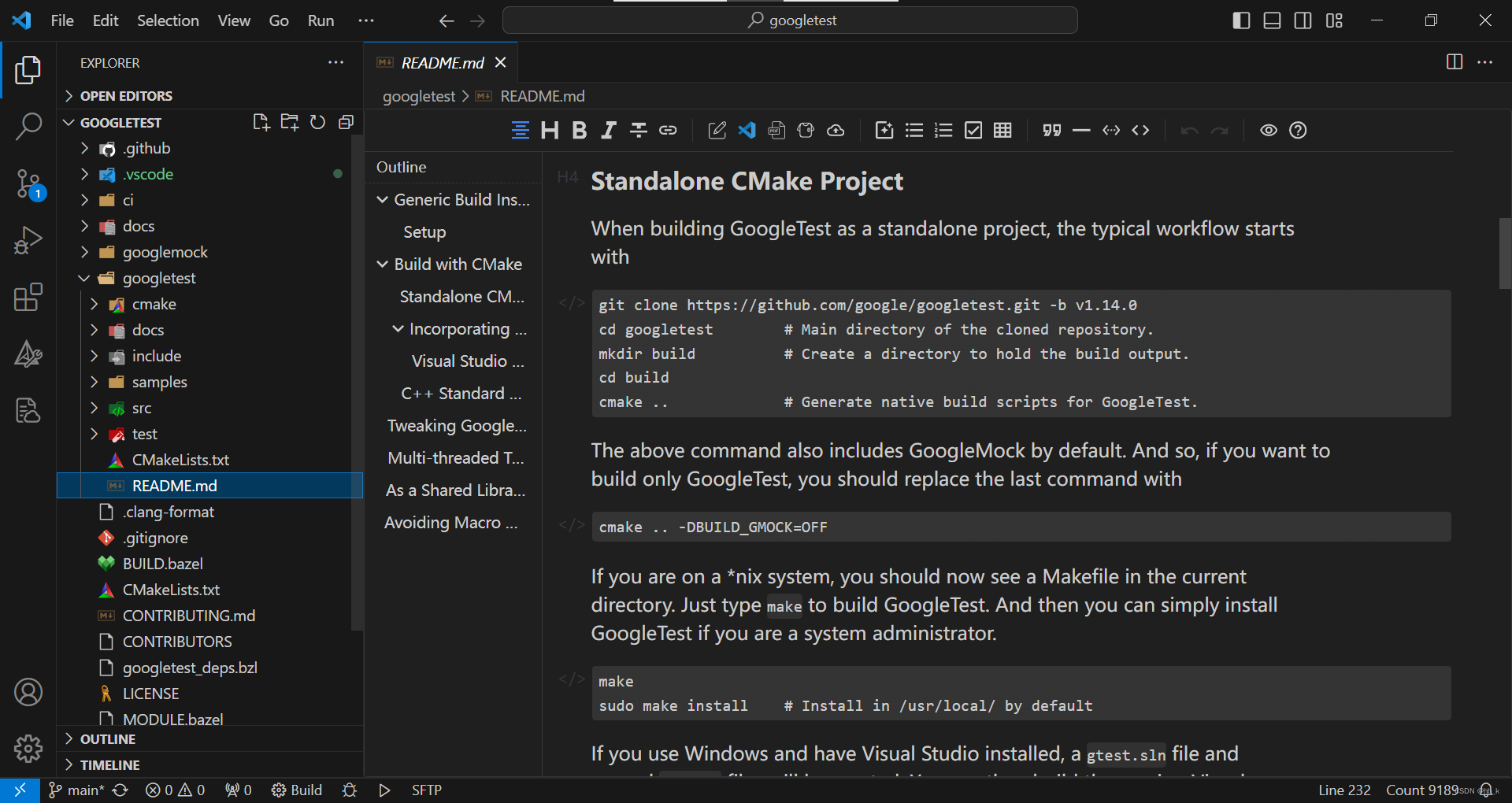Open Extensions view

(28, 298)
